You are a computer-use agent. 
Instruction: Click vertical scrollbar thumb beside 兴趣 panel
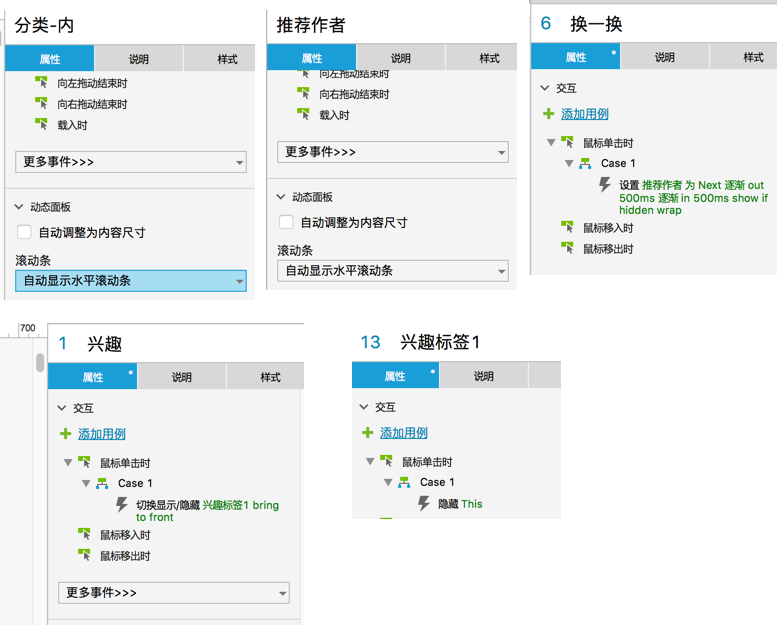(40, 362)
